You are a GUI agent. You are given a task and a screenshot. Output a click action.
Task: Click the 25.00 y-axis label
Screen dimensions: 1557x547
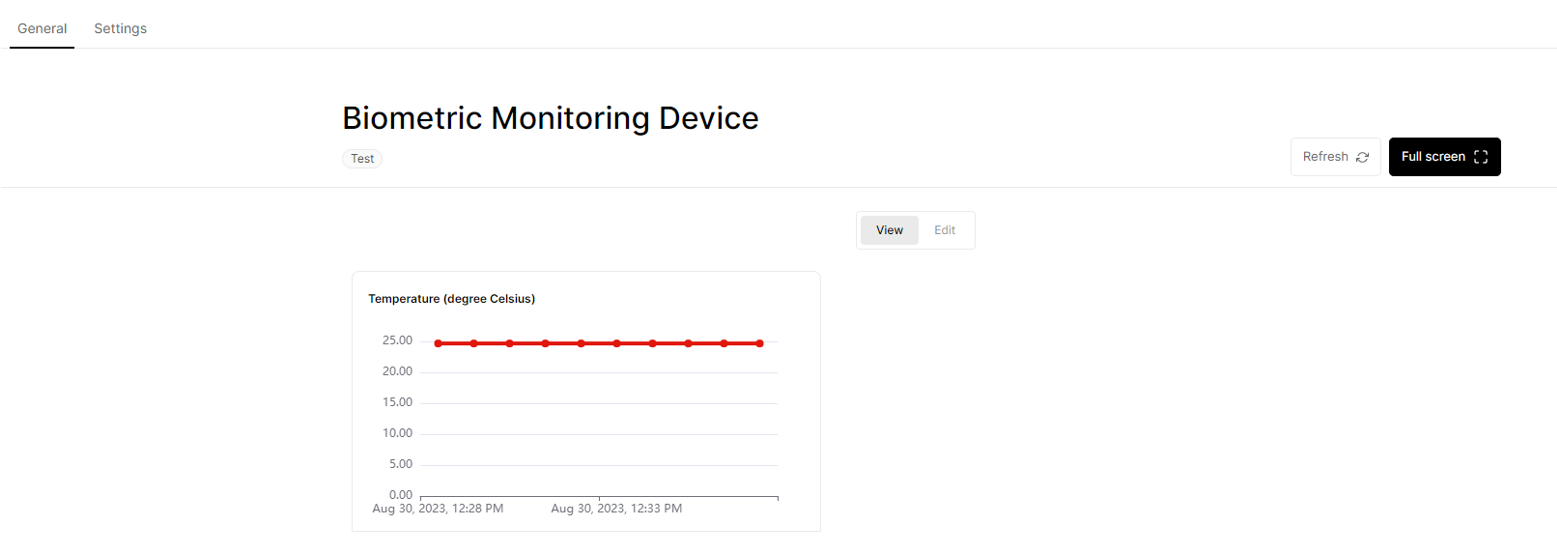(x=397, y=340)
